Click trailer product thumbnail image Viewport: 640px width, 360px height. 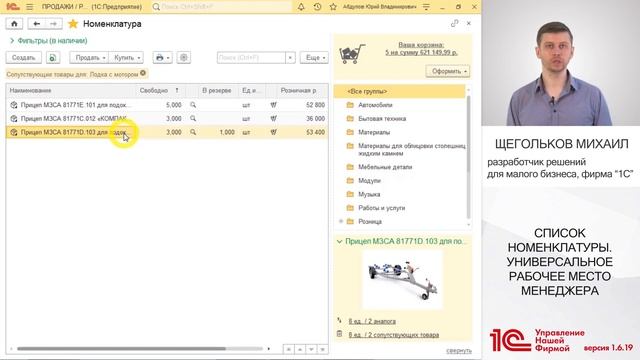(402, 280)
